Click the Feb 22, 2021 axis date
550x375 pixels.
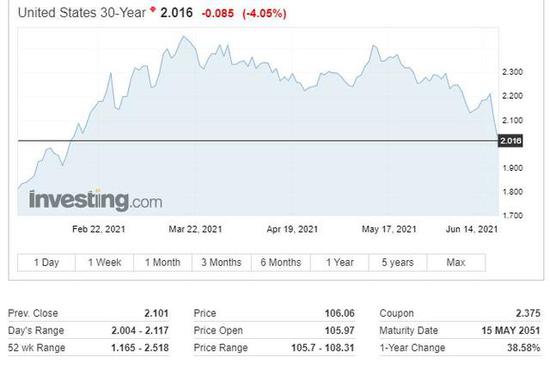click(x=99, y=229)
